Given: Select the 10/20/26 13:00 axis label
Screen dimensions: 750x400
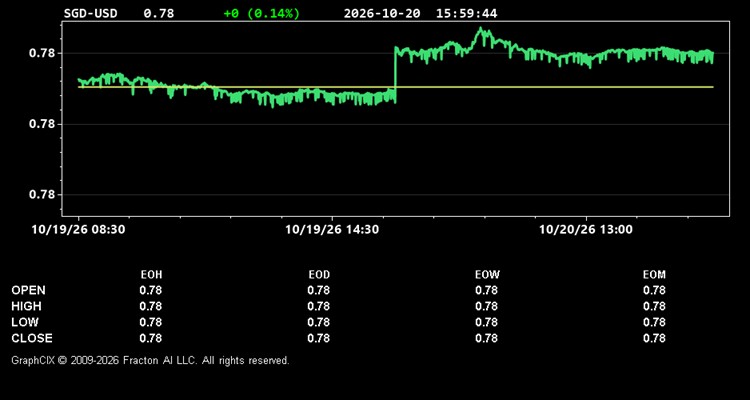Looking at the screenshot, I should pyautogui.click(x=586, y=230).
